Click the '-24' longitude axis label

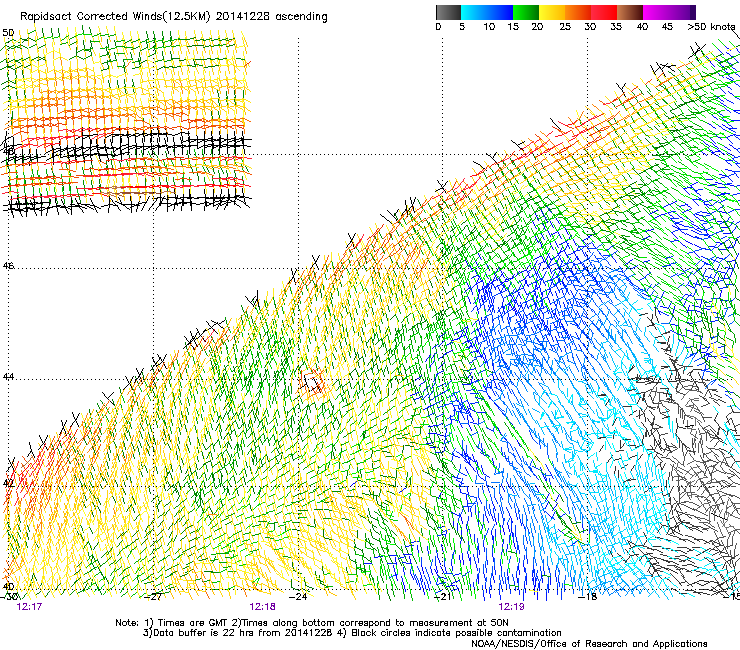click(298, 597)
